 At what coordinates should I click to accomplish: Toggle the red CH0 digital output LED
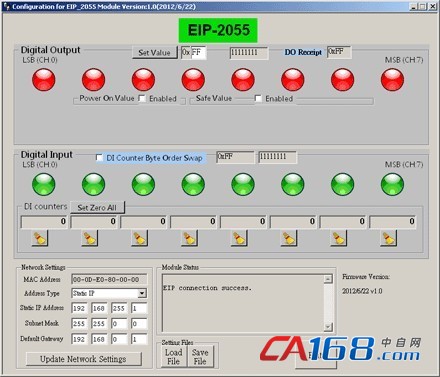[x=44, y=80]
